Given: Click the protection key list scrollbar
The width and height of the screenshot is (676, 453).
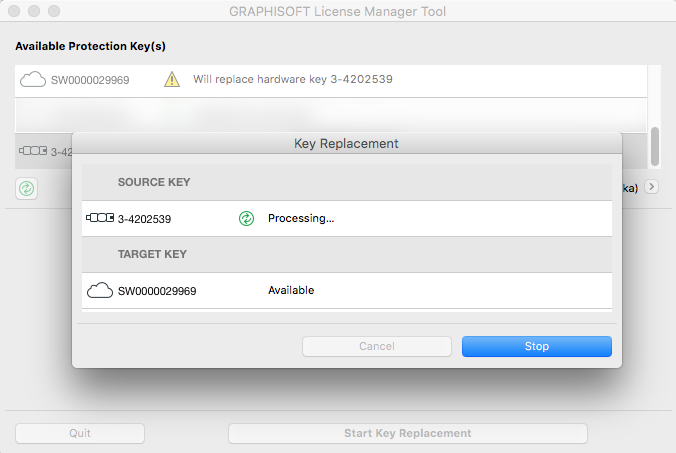Looking at the screenshot, I should (x=655, y=146).
